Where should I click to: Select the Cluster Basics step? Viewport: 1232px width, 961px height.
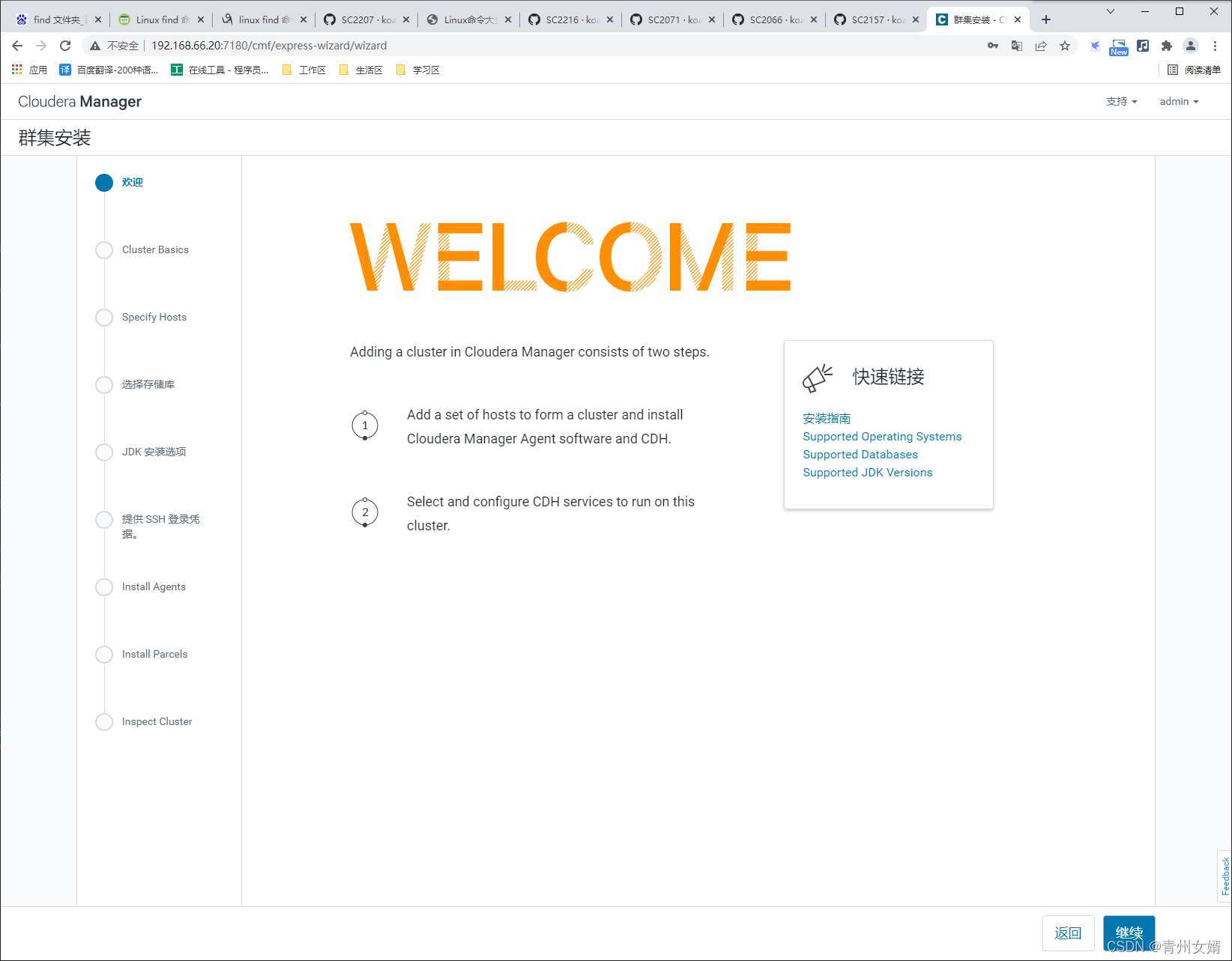[x=142, y=249]
